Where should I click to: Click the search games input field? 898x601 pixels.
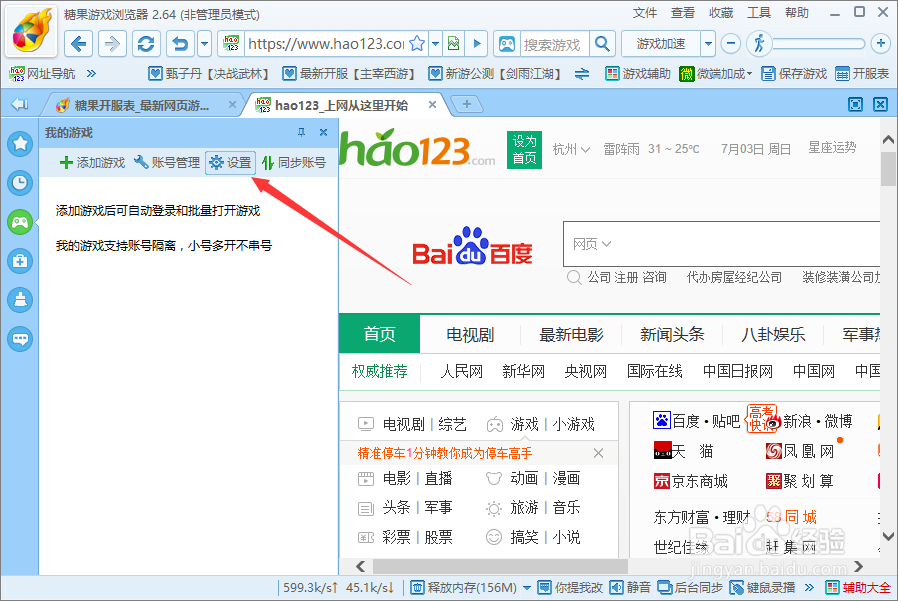(553, 44)
